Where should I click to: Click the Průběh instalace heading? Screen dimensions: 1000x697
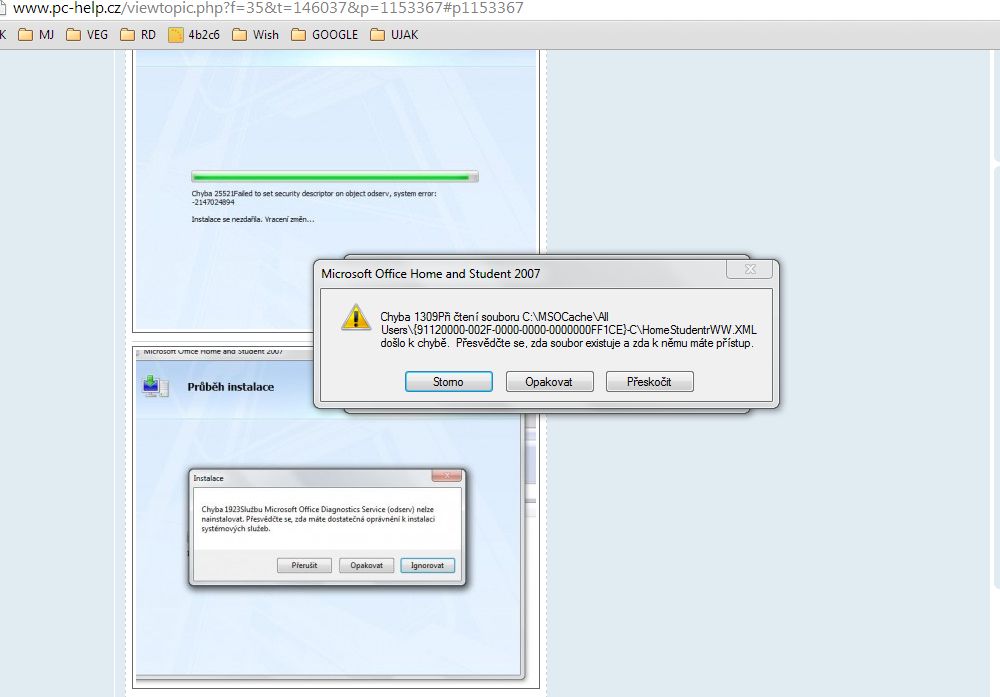pos(231,386)
